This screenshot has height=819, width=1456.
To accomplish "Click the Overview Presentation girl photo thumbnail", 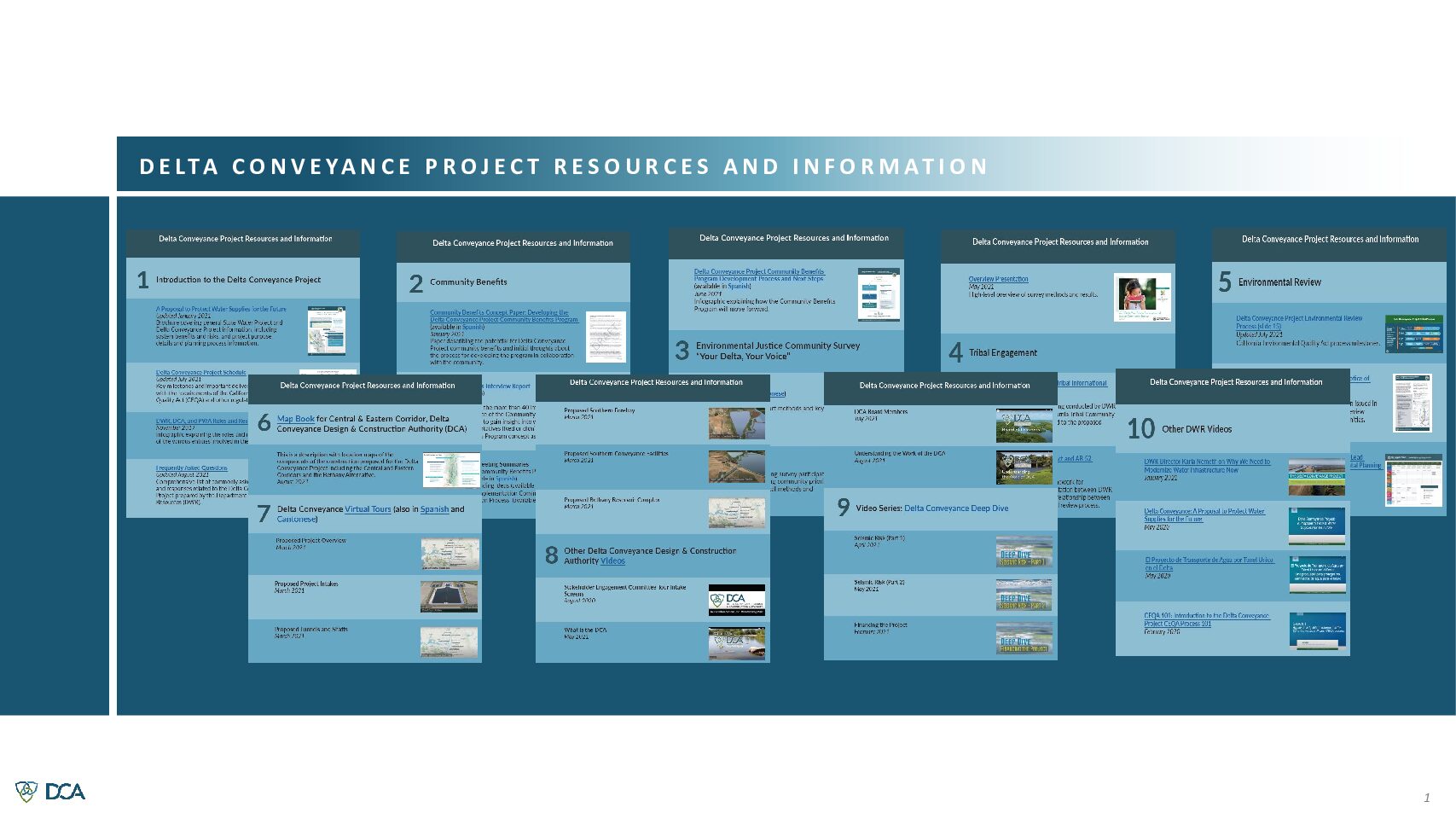I will pos(1143,298).
